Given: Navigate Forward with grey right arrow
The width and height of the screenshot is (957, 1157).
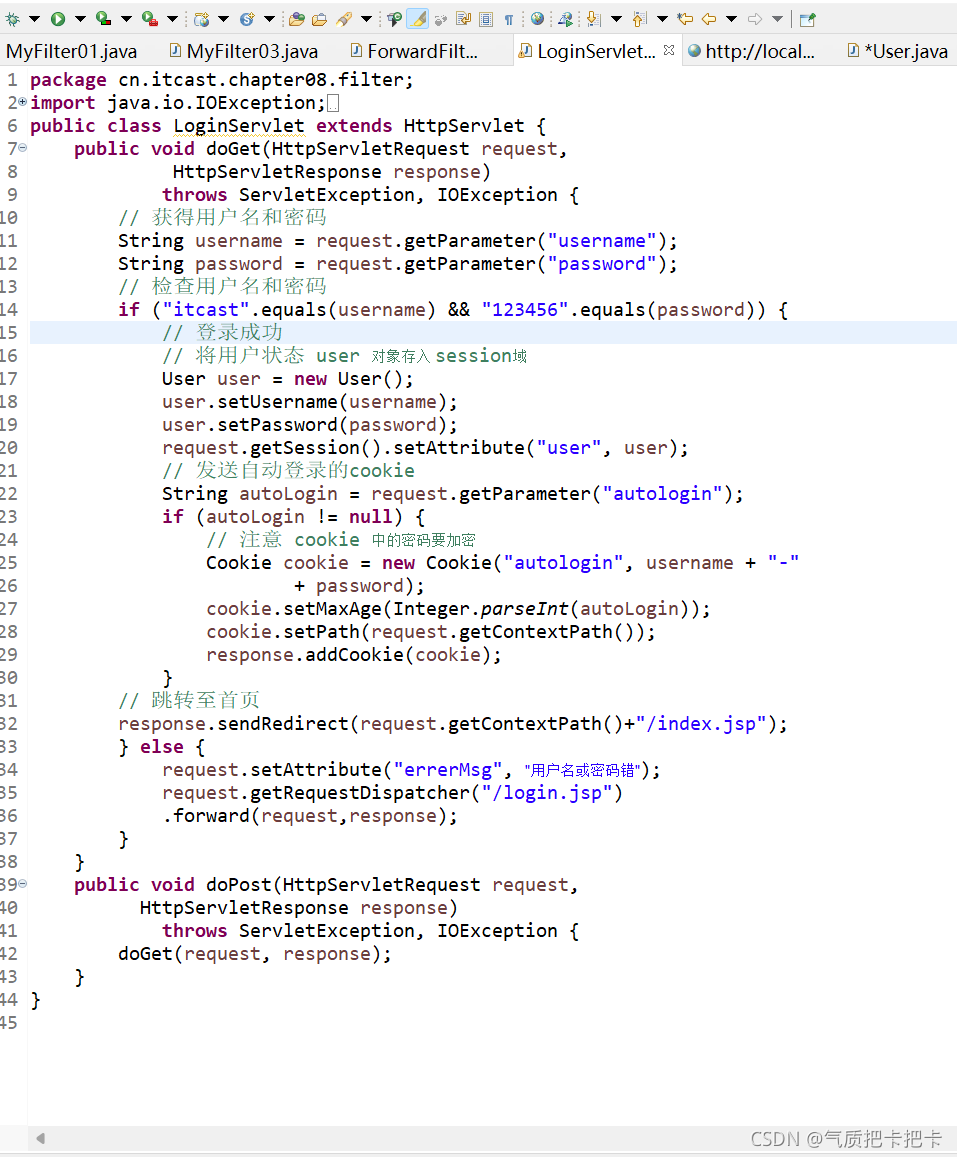Looking at the screenshot, I should pyautogui.click(x=755, y=18).
